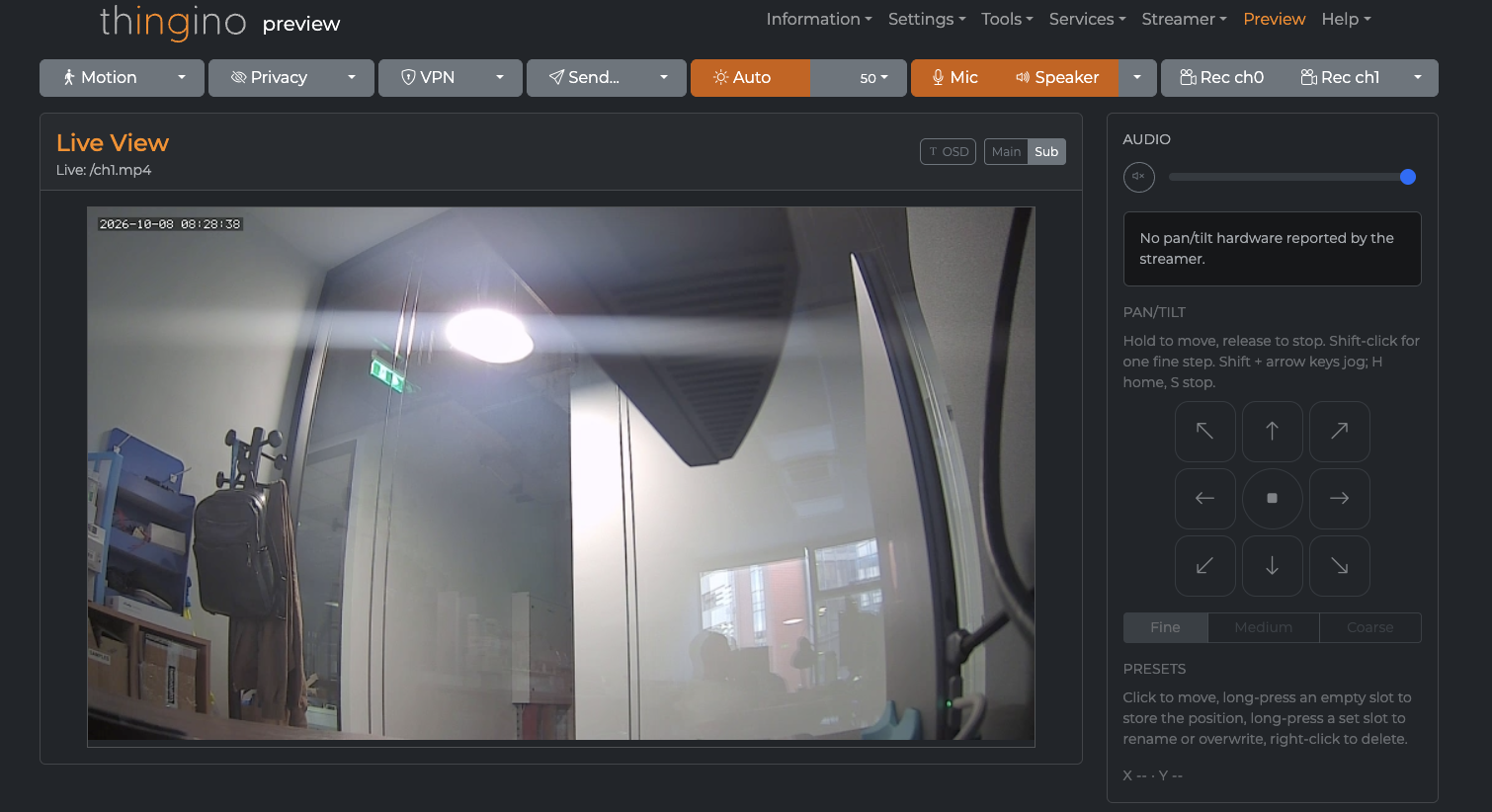The image size is (1492, 812).
Task: Toggle OSD overlay on live view
Action: [x=949, y=151]
